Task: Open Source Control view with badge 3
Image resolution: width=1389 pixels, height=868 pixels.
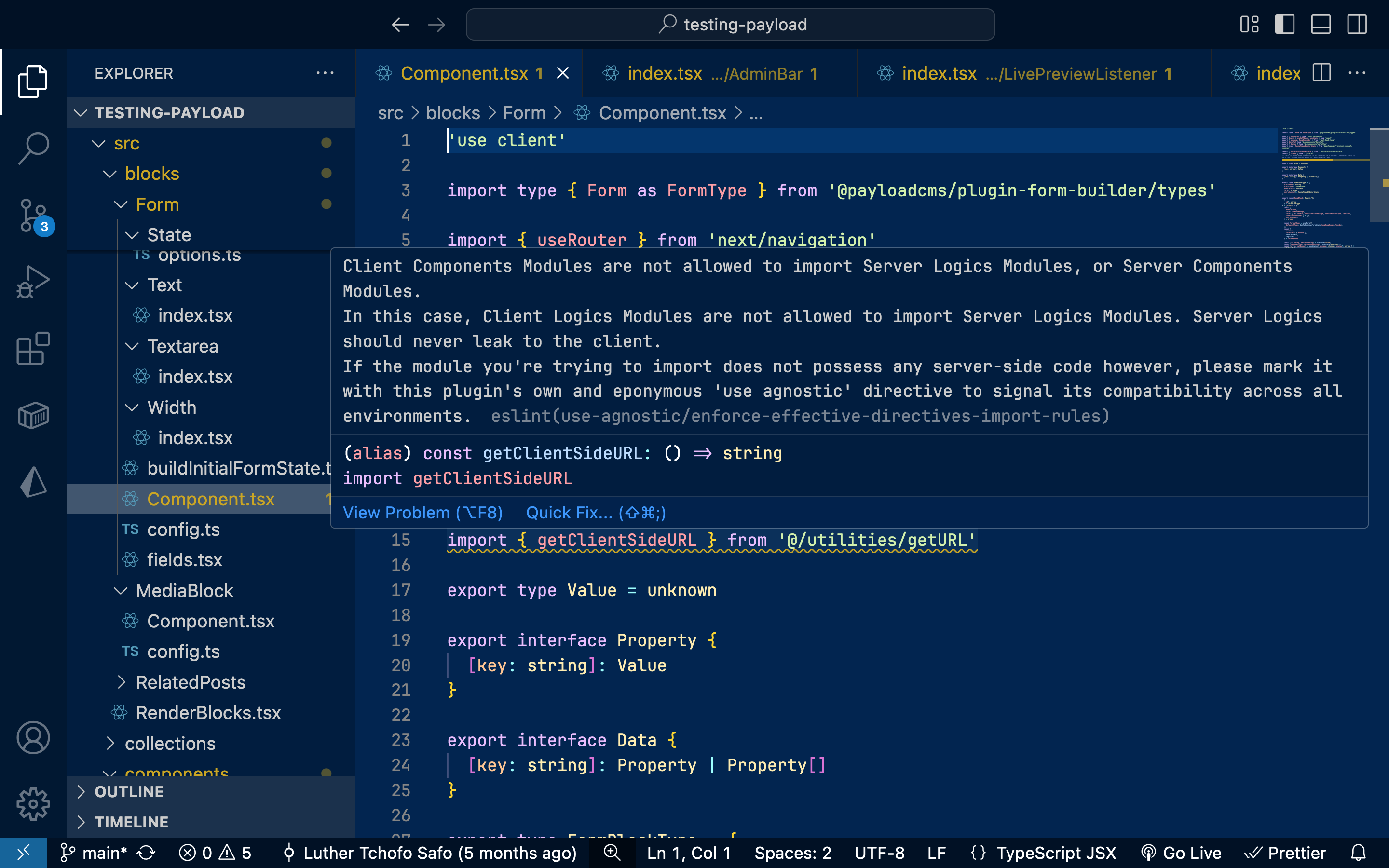Action: point(33,215)
